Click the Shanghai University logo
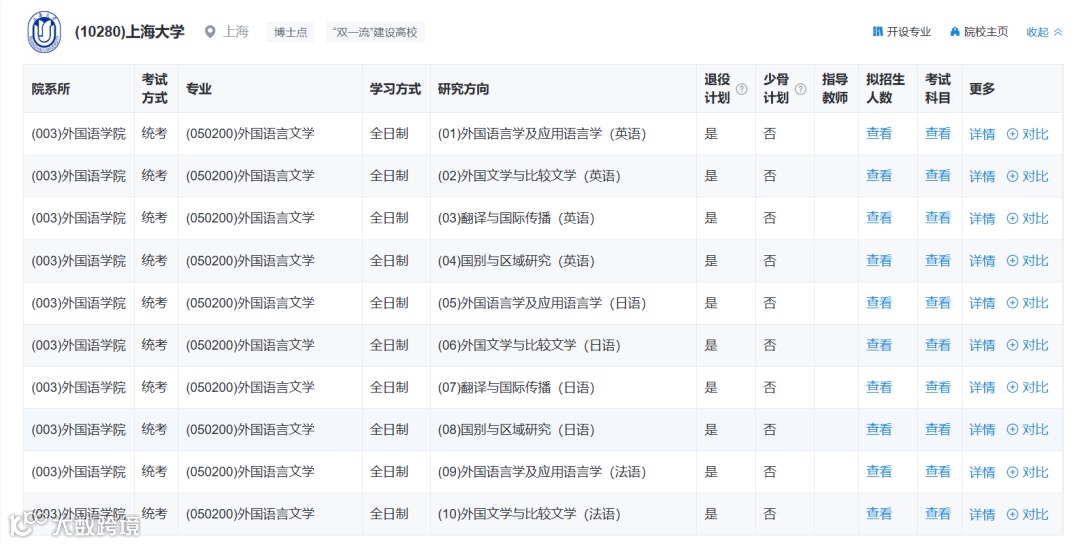 pyautogui.click(x=44, y=32)
